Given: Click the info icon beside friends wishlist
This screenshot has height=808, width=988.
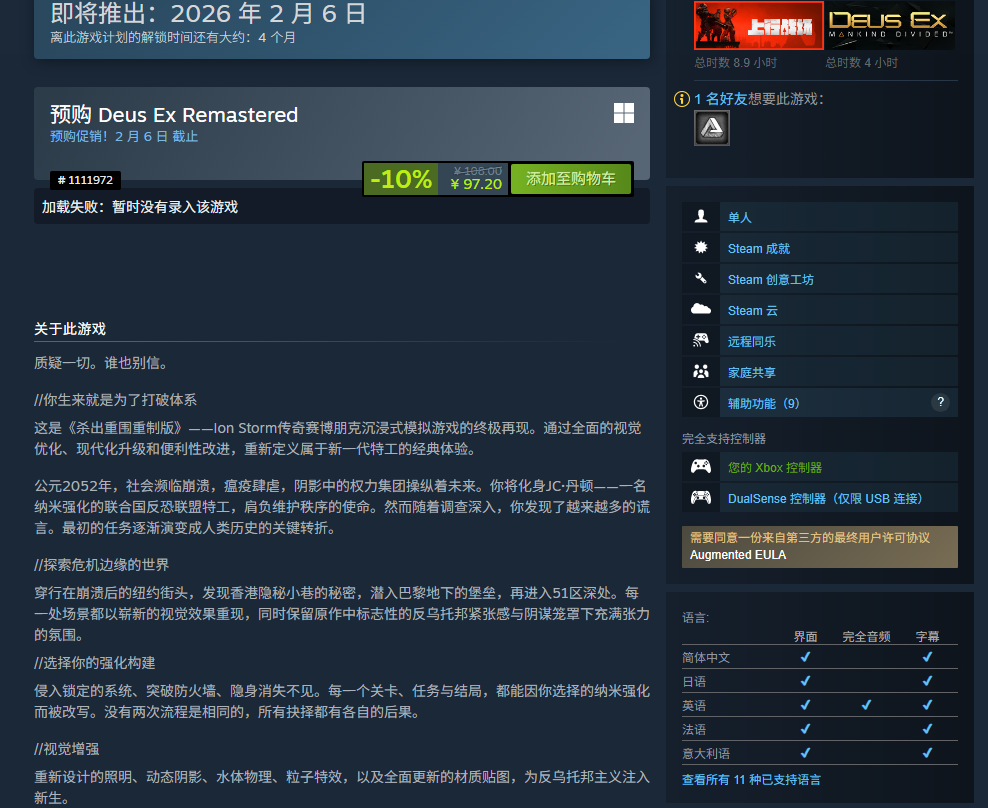Looking at the screenshot, I should click(x=682, y=99).
